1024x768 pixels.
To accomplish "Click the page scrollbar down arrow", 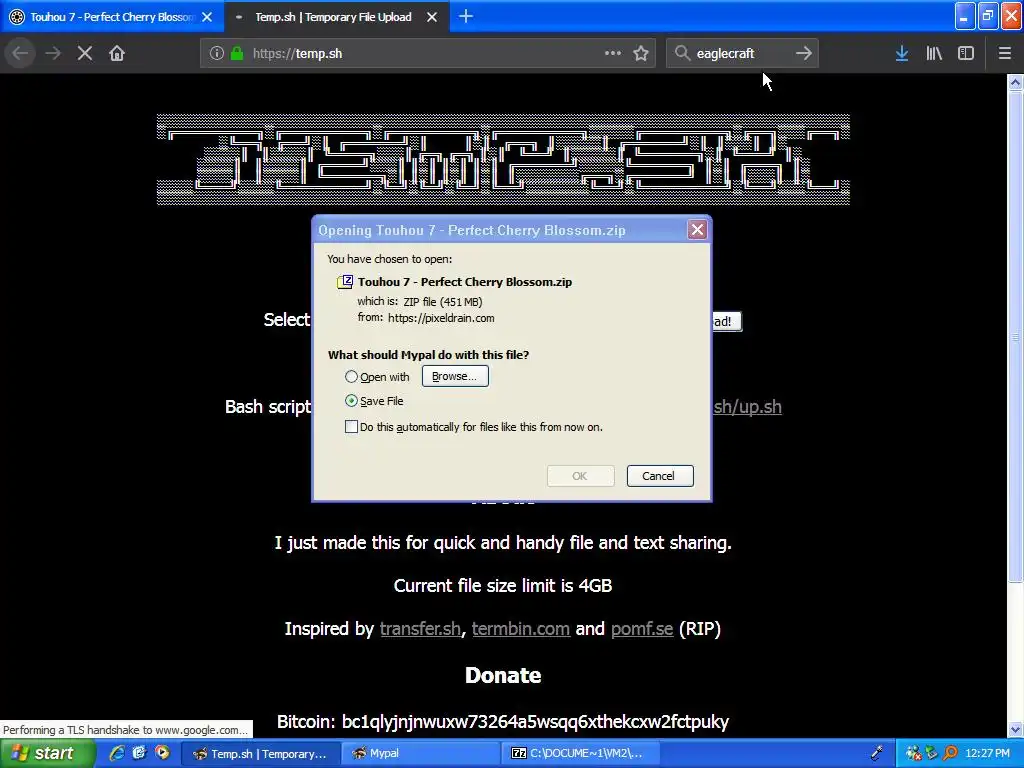I will tap(1015, 729).
